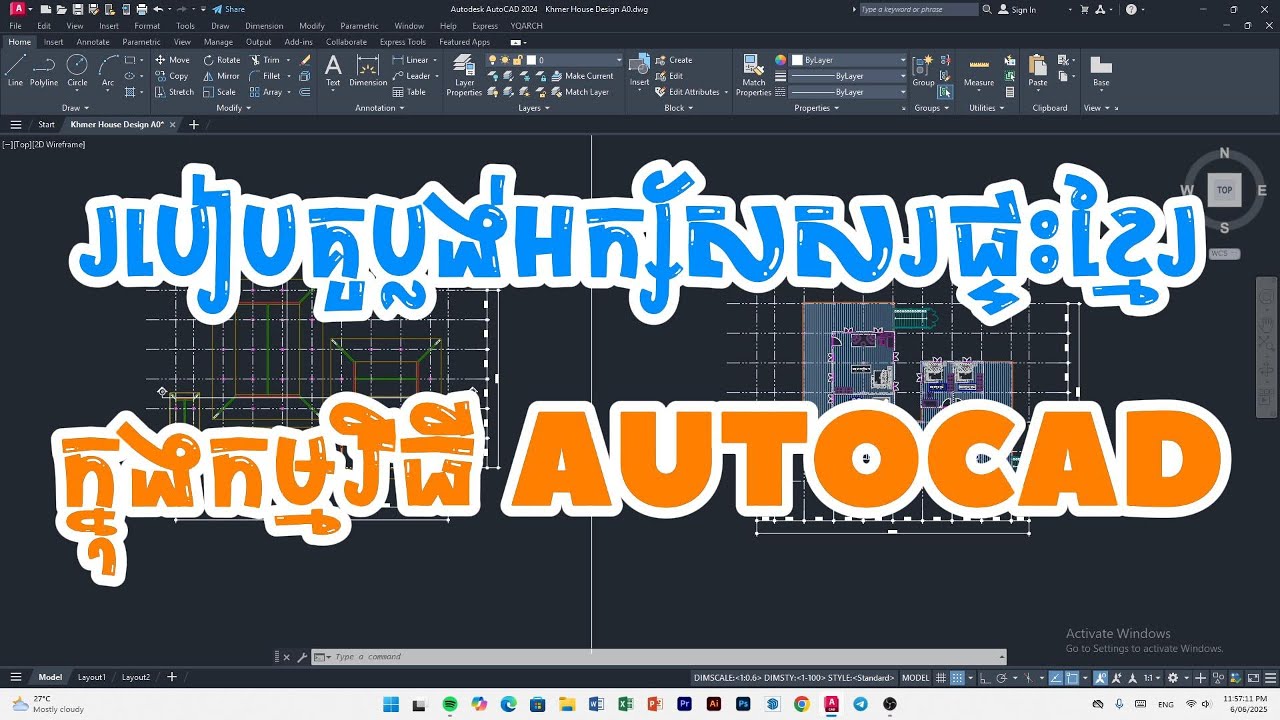Click the Mirror tool
Screen dimensions: 1280x720
(221, 76)
